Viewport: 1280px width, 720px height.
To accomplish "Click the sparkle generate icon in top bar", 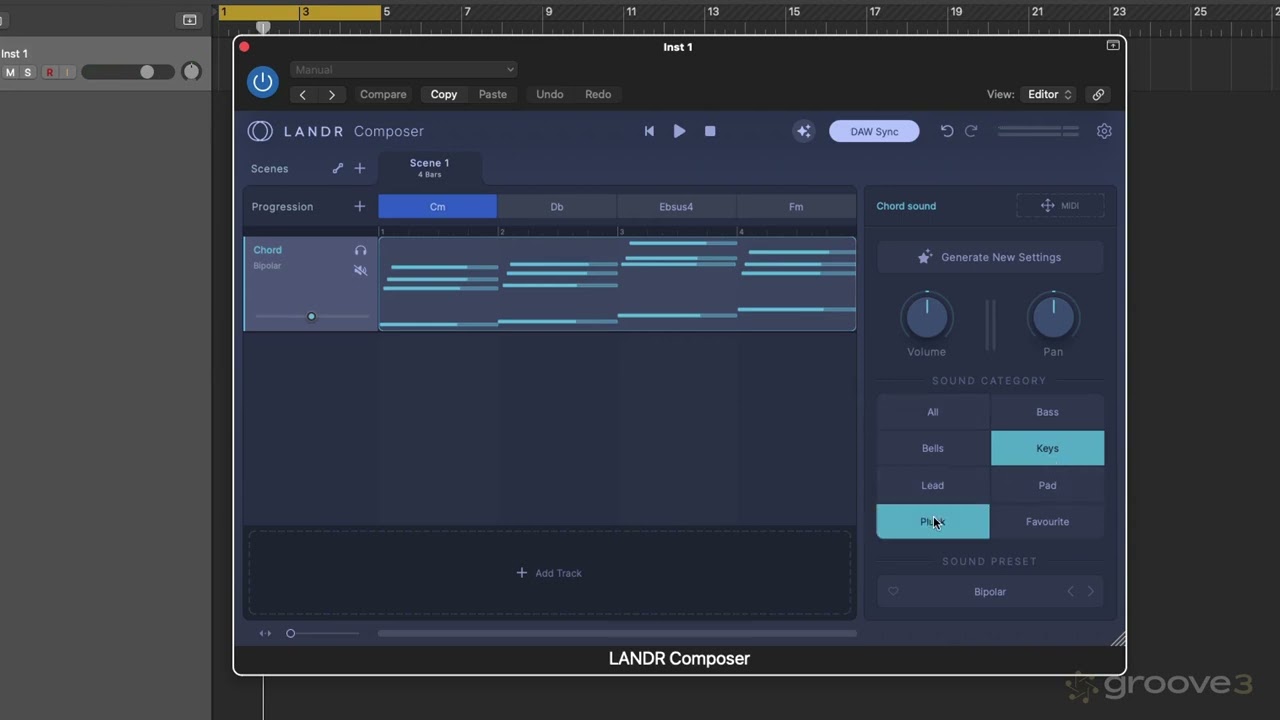I will click(x=803, y=131).
